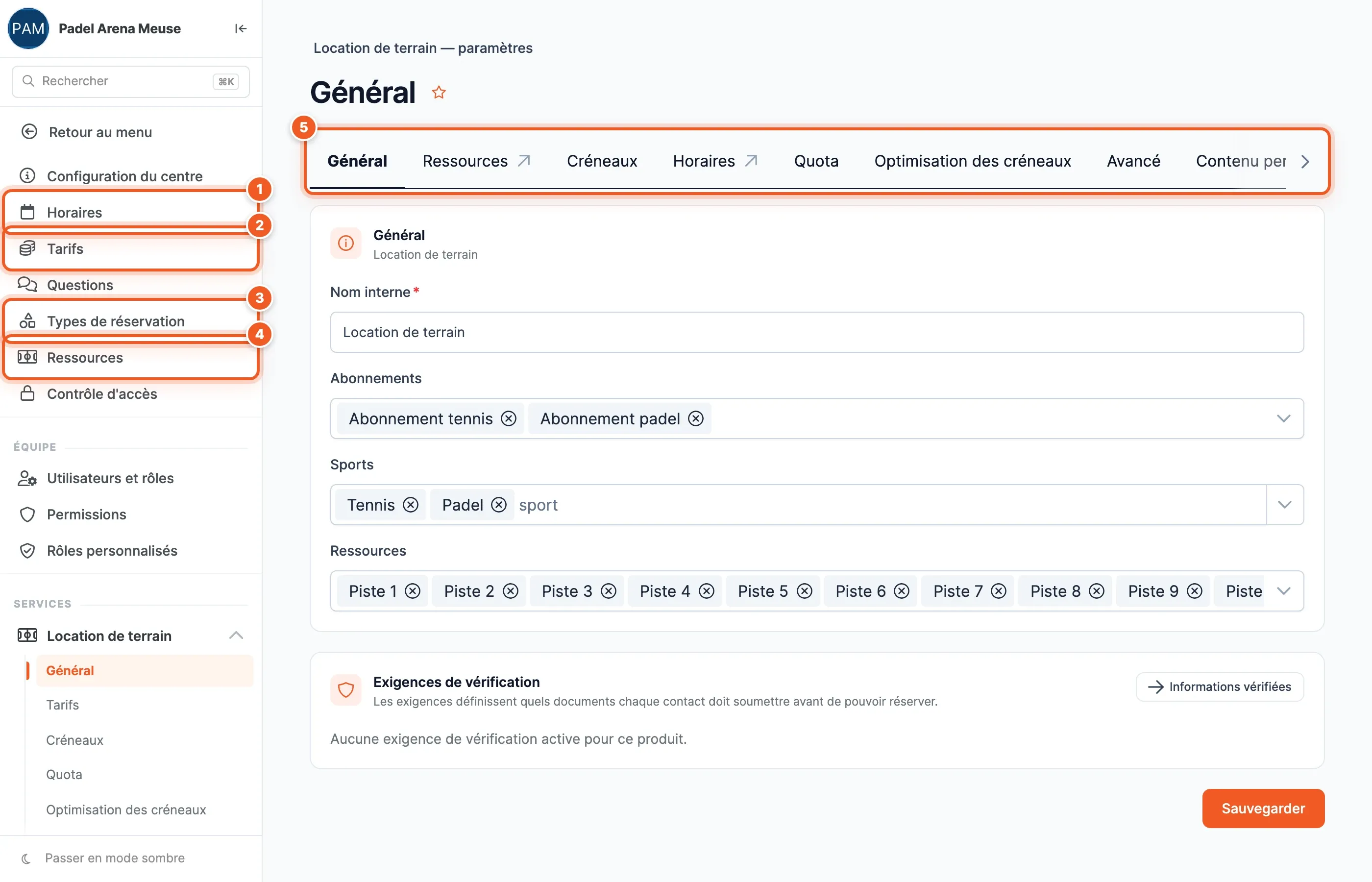
Task: Collapse the Location de terrain section
Action: point(236,635)
